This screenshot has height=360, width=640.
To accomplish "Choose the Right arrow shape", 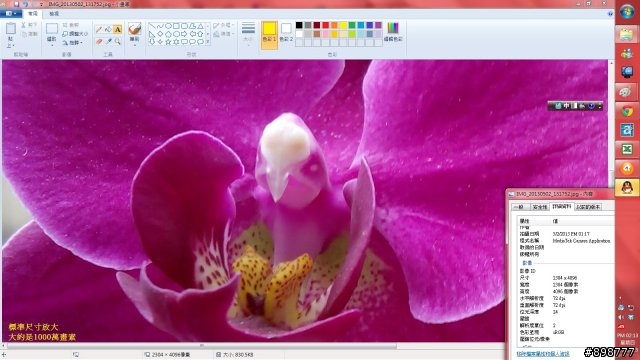I will (184, 34).
